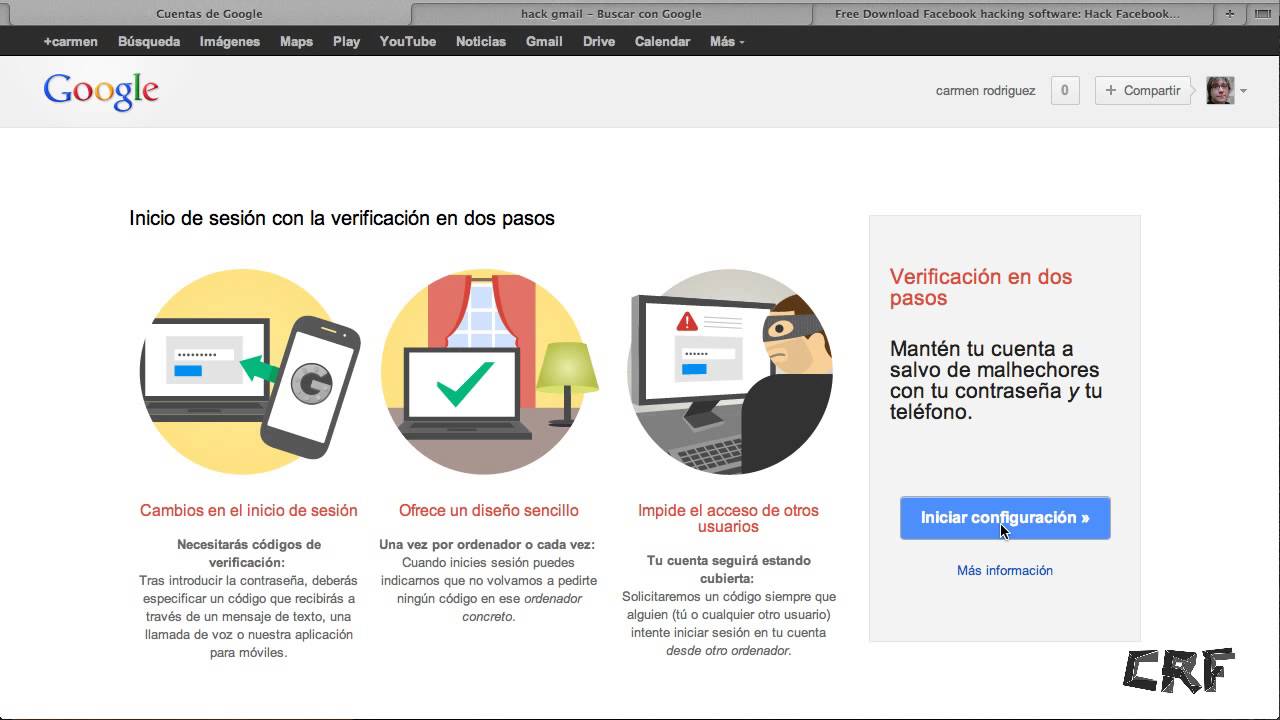This screenshot has height=720, width=1280.
Task: Open Búsqueda in the Google bar
Action: coord(149,41)
